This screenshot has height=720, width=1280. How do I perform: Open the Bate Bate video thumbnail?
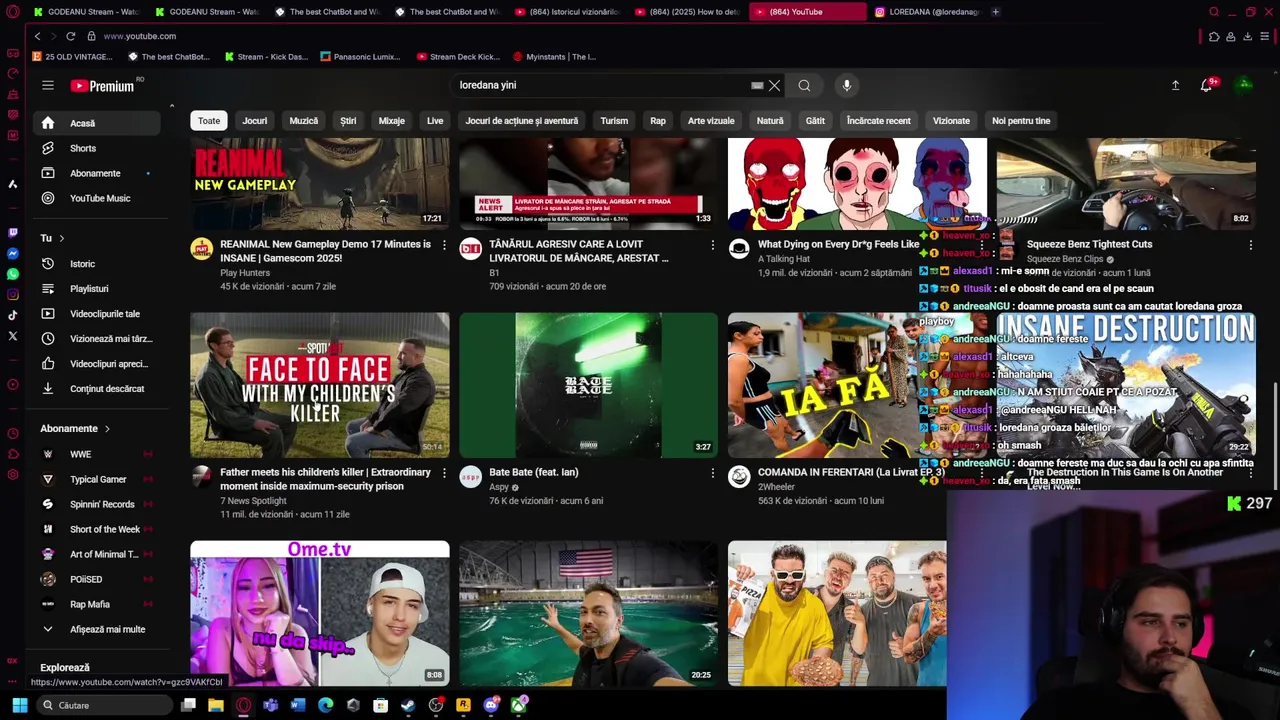click(588, 385)
